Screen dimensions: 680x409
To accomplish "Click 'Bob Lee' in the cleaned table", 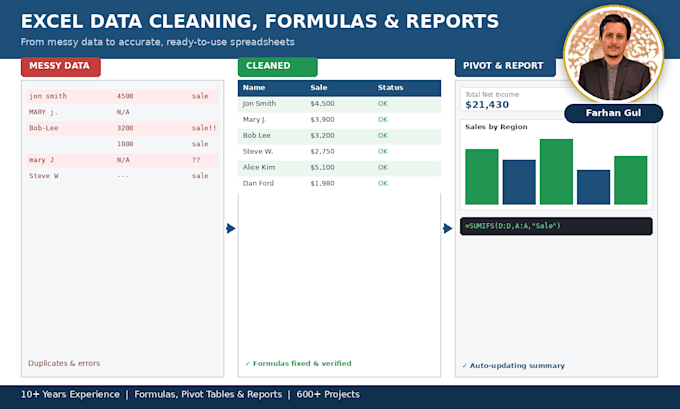I will coord(256,135).
